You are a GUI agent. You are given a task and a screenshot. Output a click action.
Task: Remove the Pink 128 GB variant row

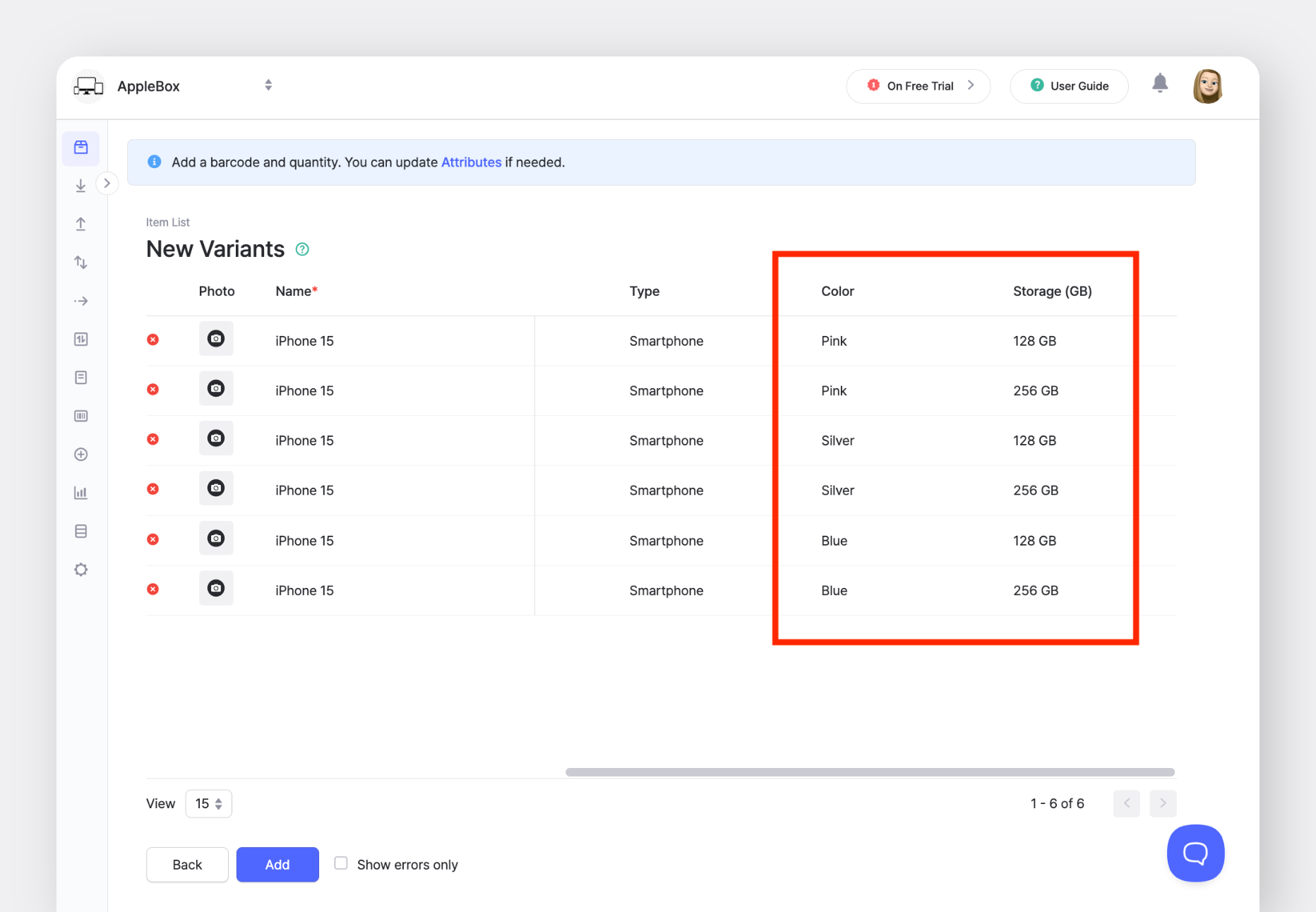point(152,340)
